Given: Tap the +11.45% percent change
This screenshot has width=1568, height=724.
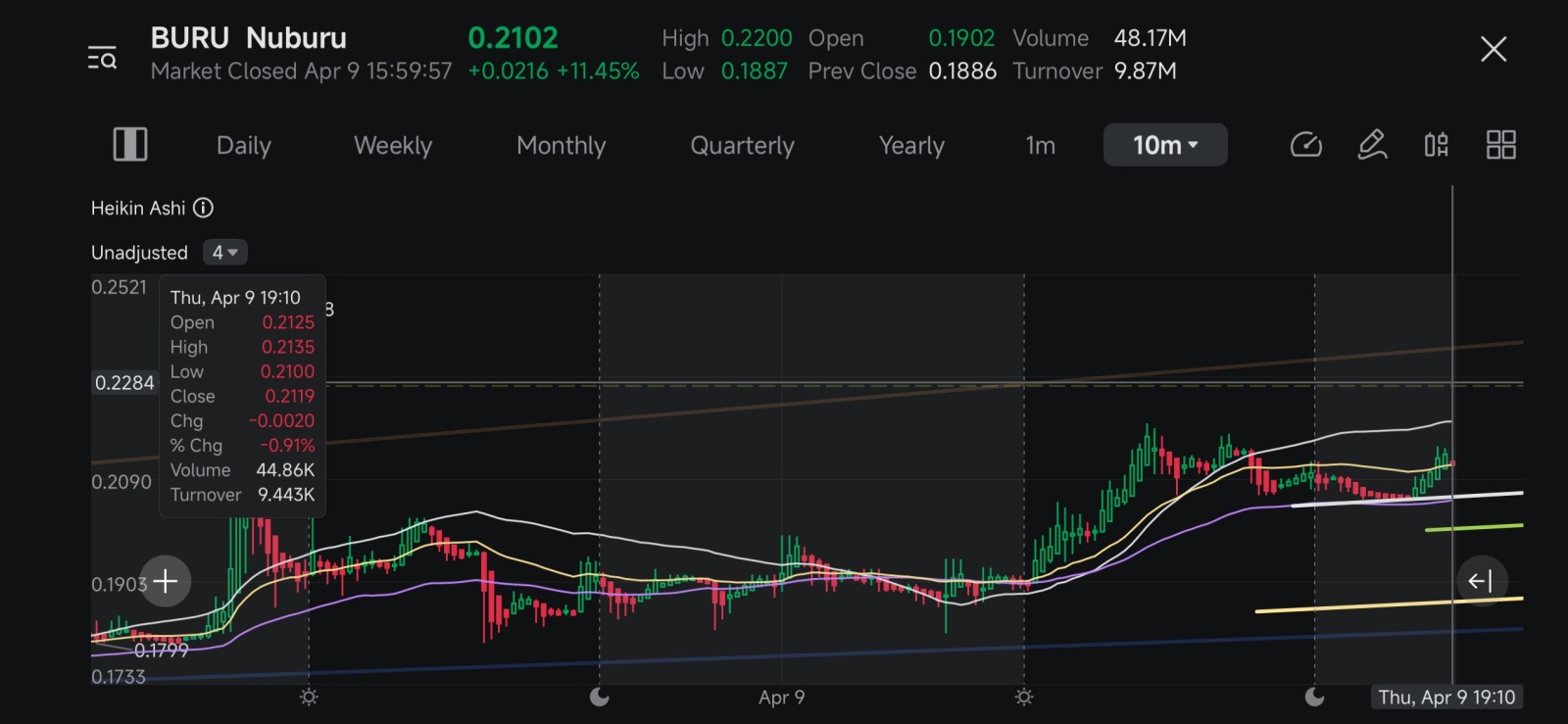Looking at the screenshot, I should 598,72.
